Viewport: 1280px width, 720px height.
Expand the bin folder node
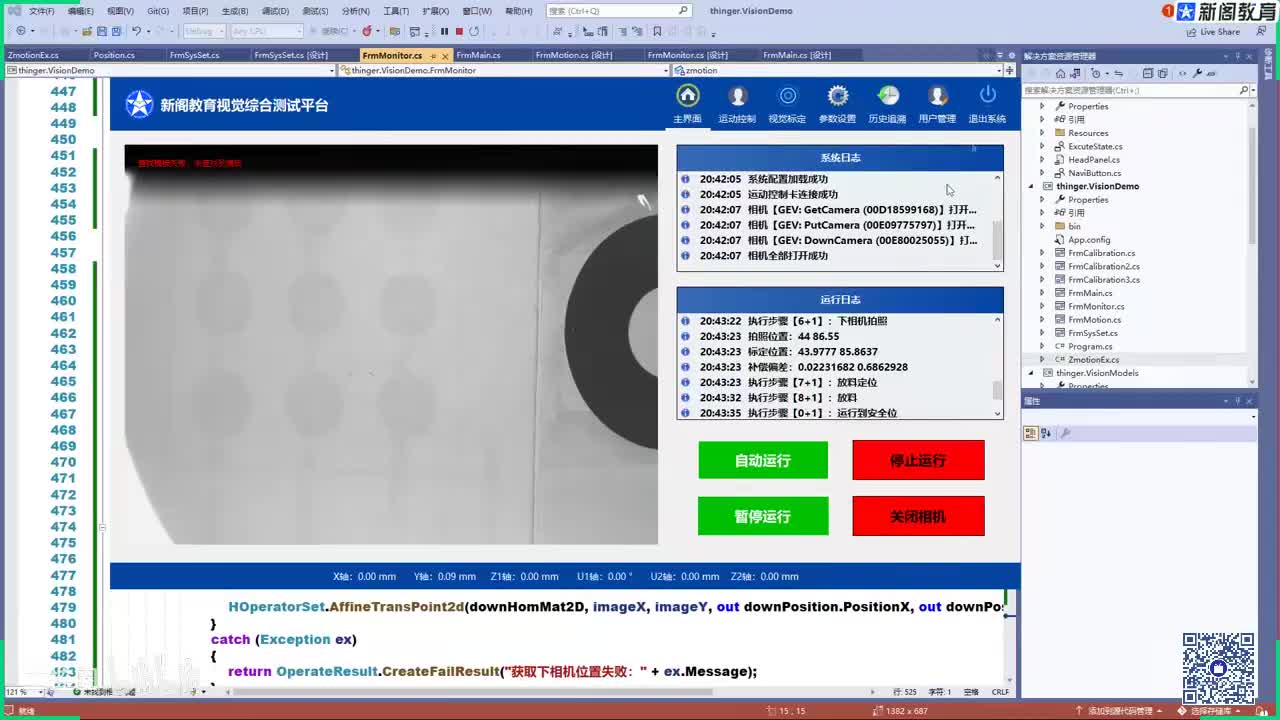pyautogui.click(x=1043, y=226)
